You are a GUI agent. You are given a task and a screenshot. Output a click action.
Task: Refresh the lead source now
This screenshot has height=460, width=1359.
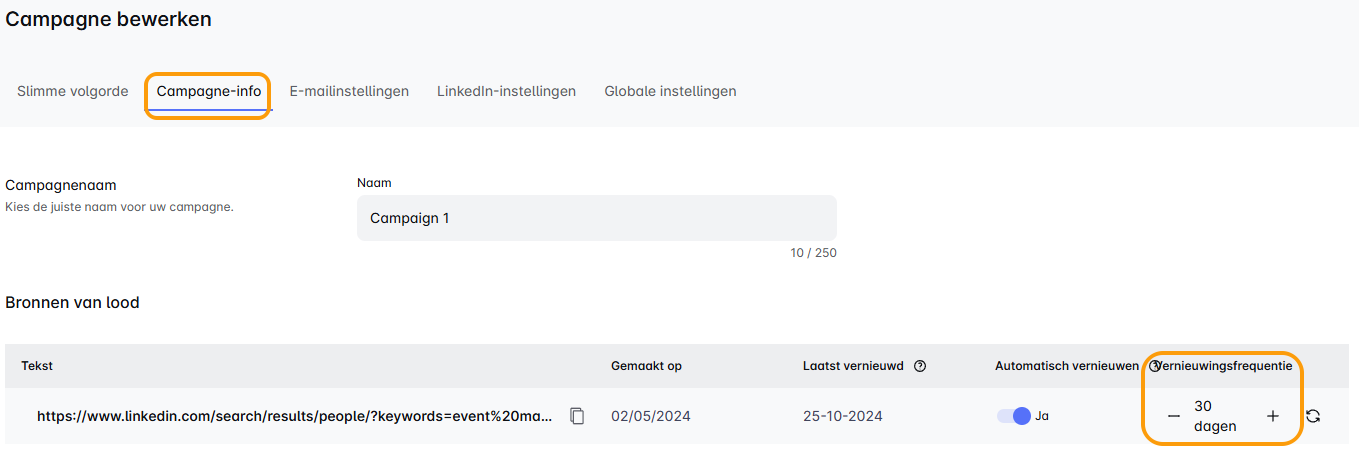pyautogui.click(x=1313, y=416)
